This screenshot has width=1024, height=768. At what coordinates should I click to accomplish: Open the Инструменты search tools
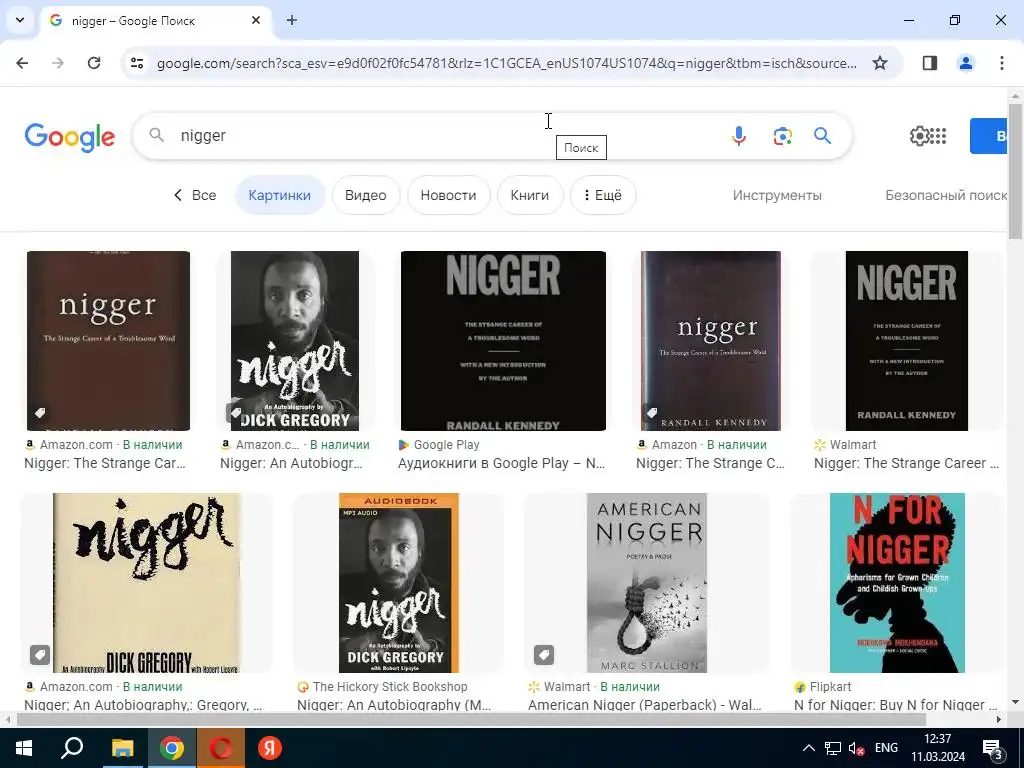click(777, 195)
